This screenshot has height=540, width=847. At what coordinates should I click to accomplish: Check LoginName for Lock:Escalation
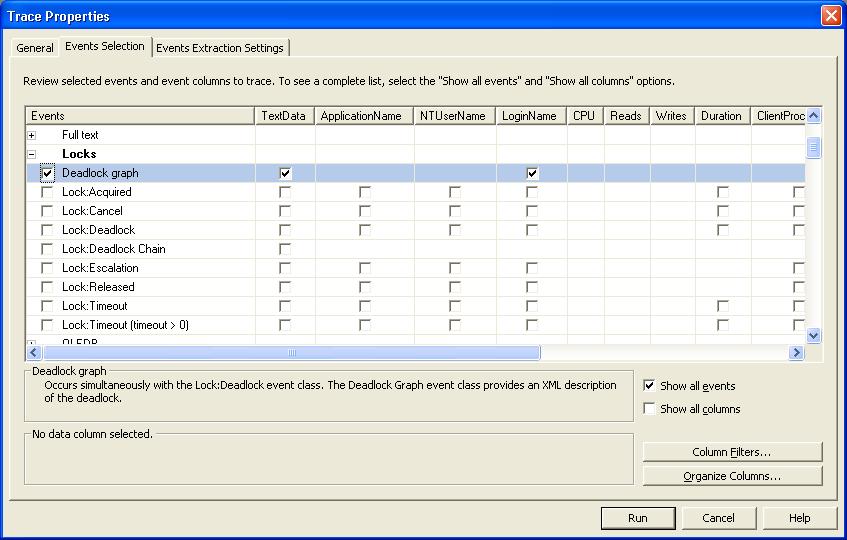point(532,268)
